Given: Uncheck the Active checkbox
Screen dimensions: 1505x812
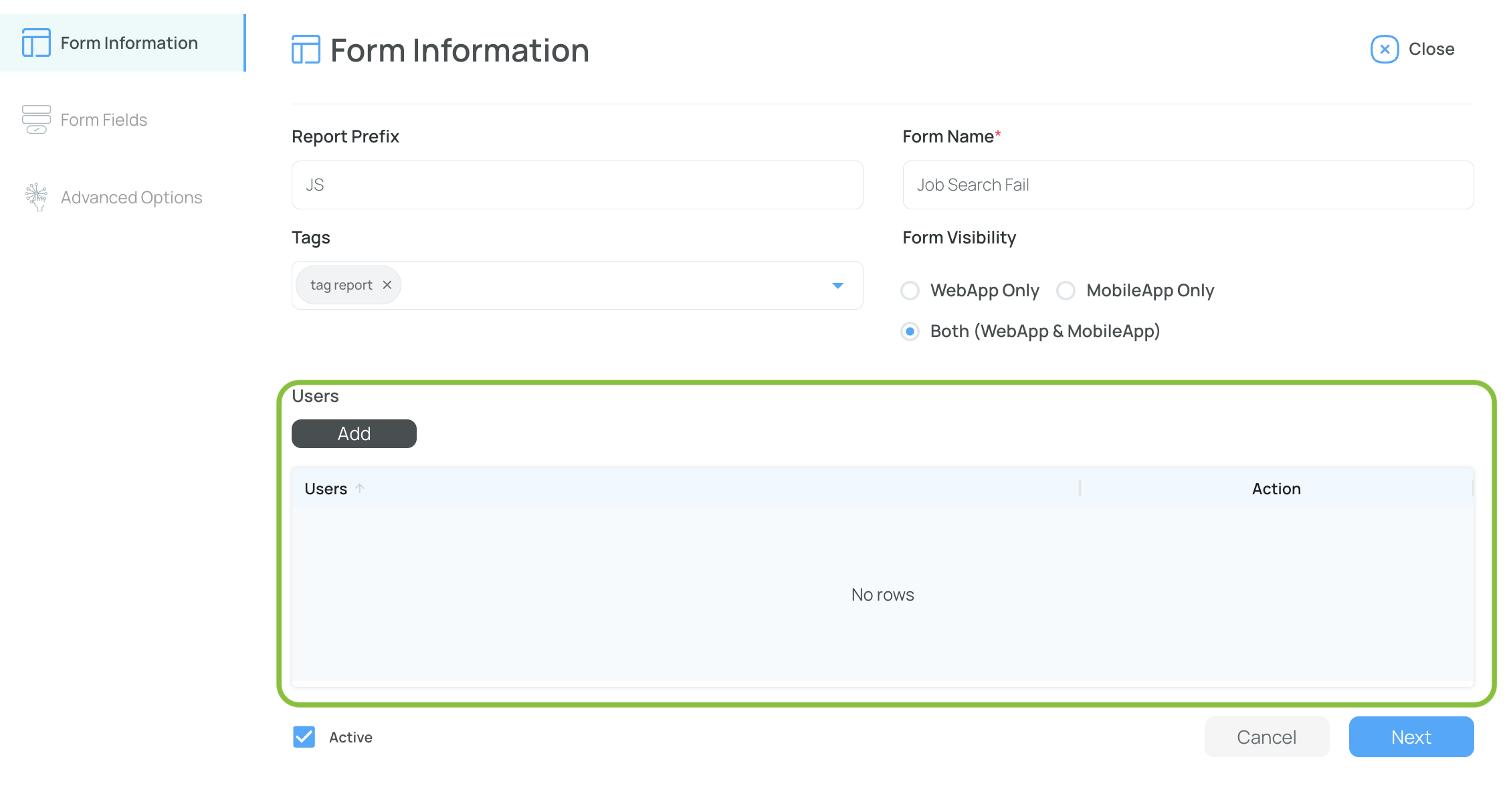Looking at the screenshot, I should [304, 737].
